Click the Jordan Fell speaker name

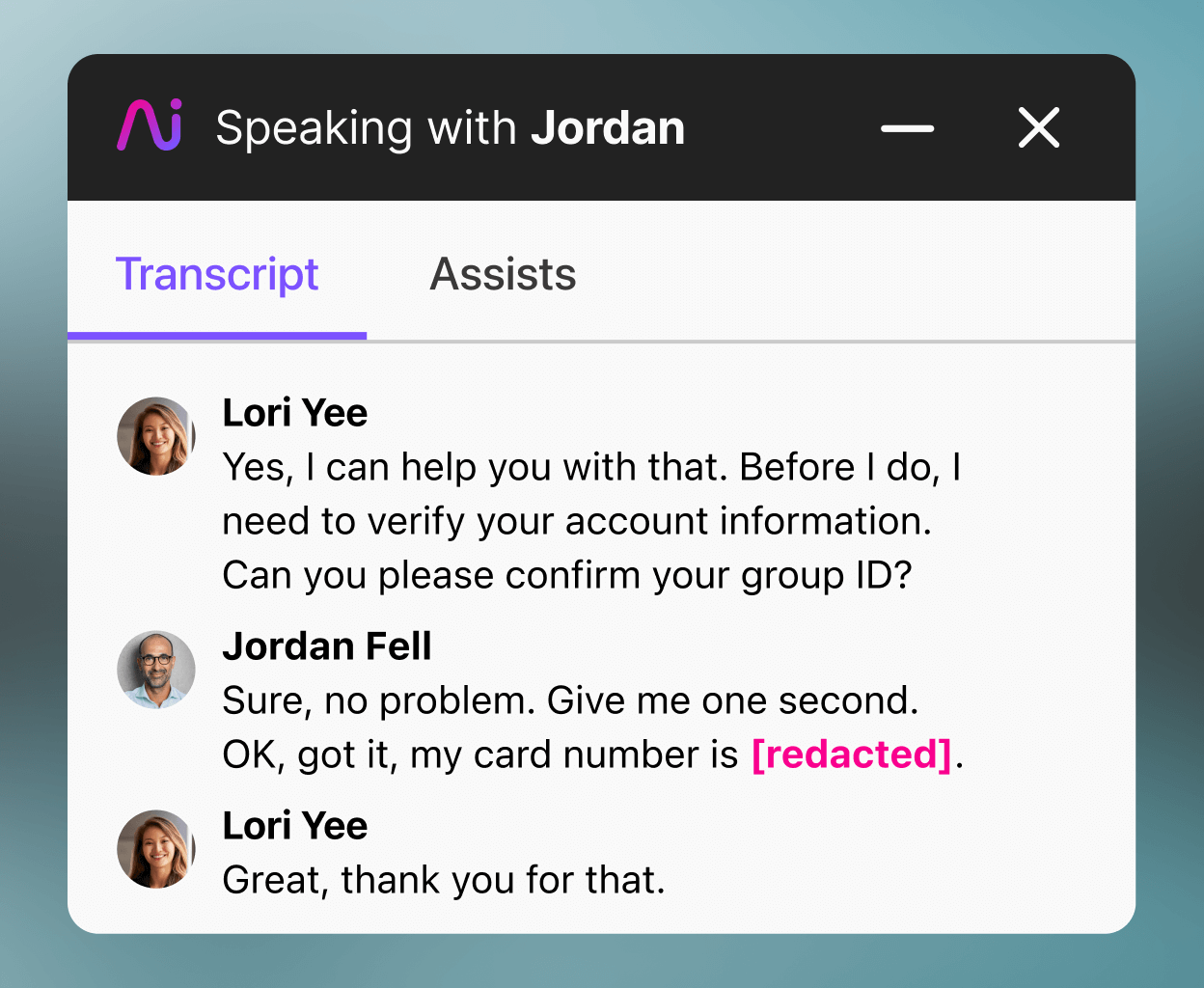tap(327, 645)
